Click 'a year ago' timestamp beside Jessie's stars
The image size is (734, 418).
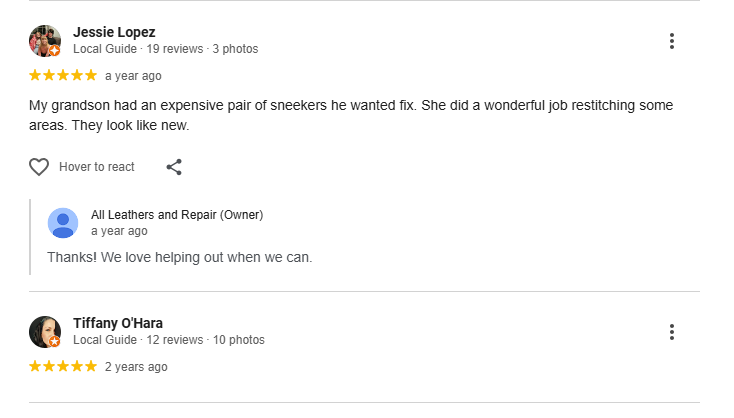click(x=133, y=76)
